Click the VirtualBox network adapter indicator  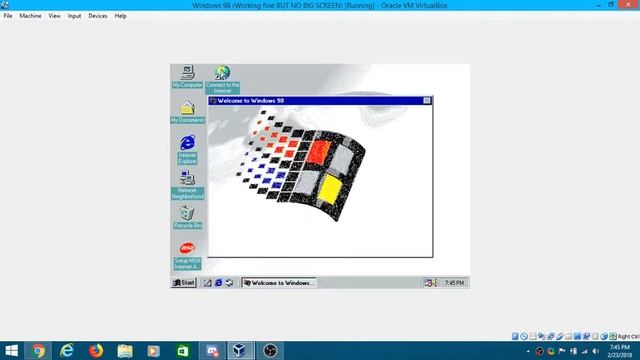coord(551,336)
